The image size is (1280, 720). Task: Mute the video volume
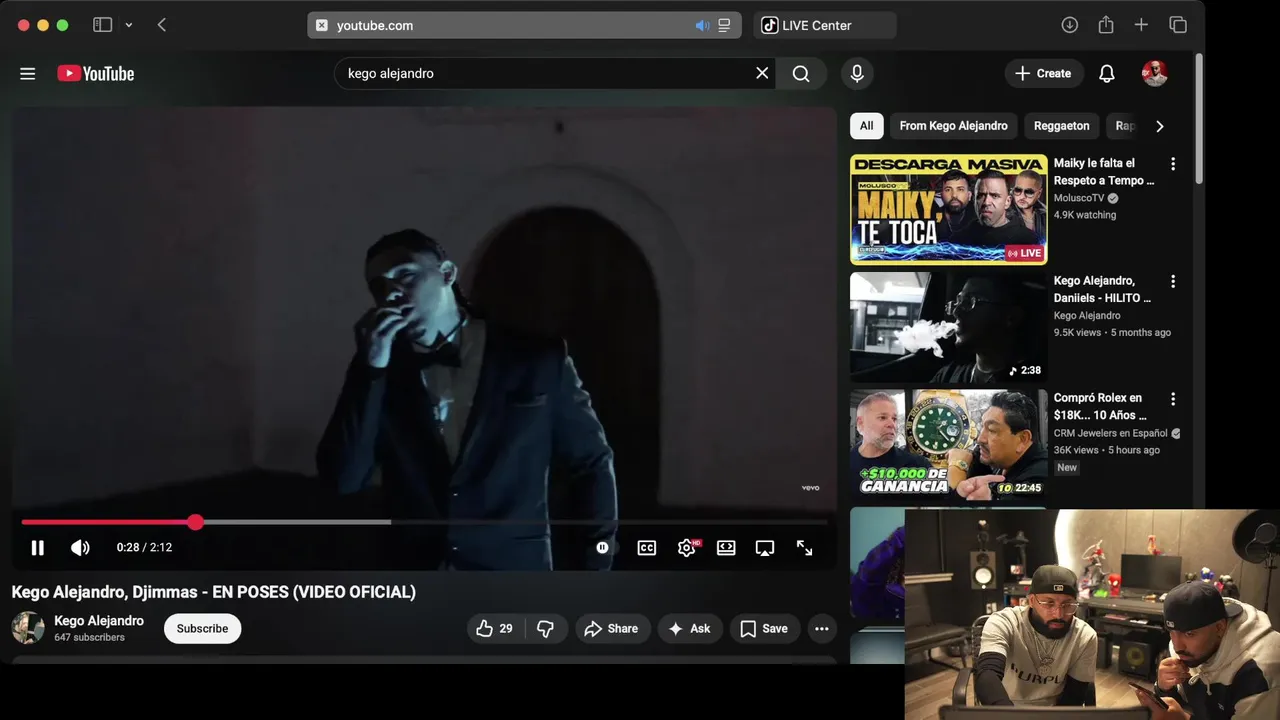click(80, 548)
